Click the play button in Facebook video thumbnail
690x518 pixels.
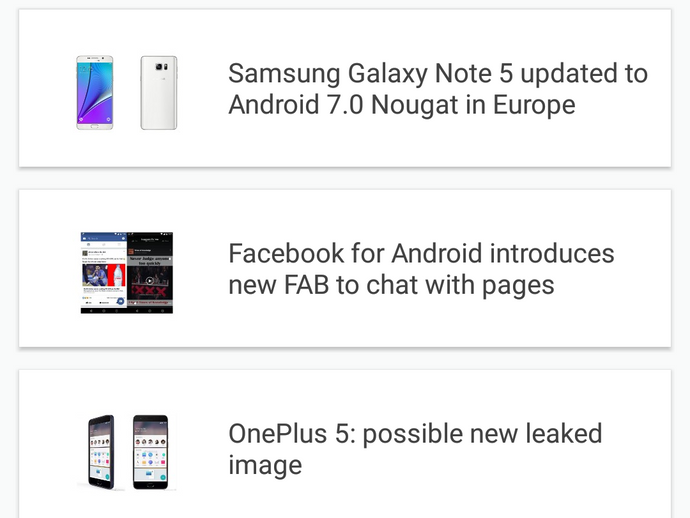(150, 281)
